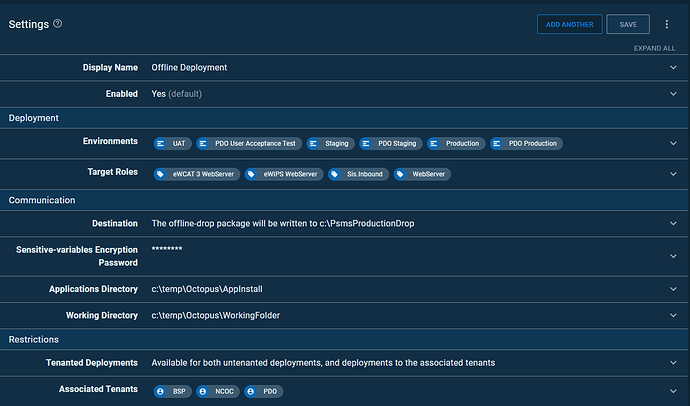Click the UAT environment chip
Viewport: 690px width, 406px height.
click(172, 143)
